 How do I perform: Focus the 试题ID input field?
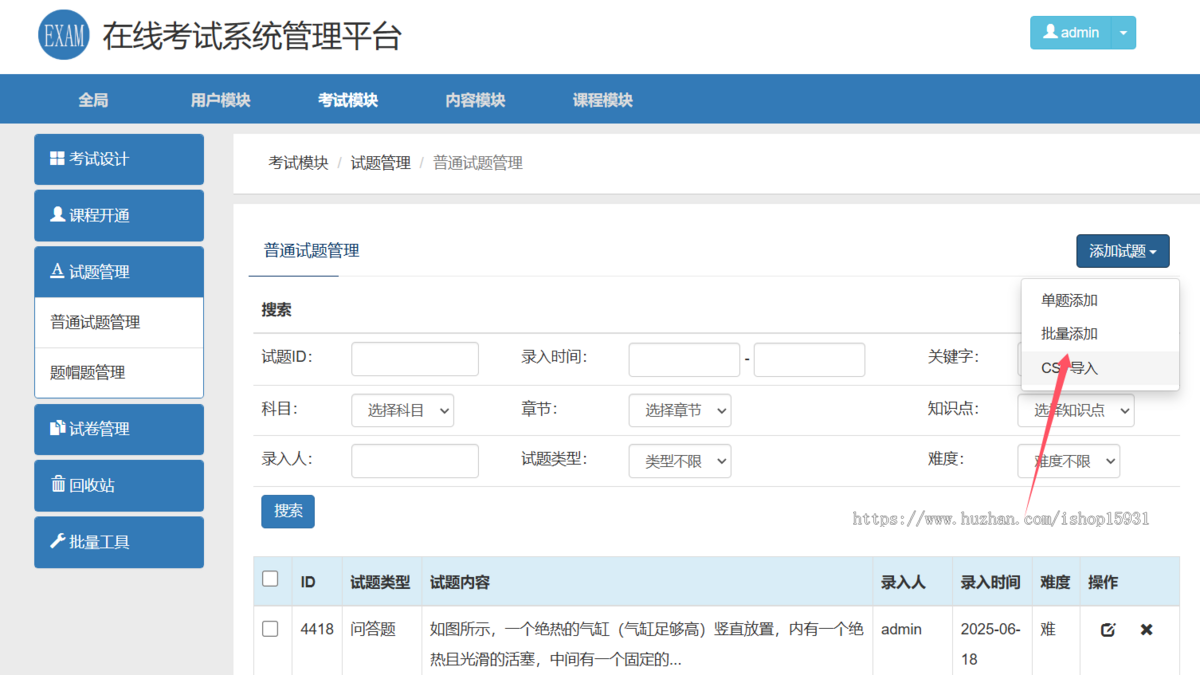click(415, 359)
